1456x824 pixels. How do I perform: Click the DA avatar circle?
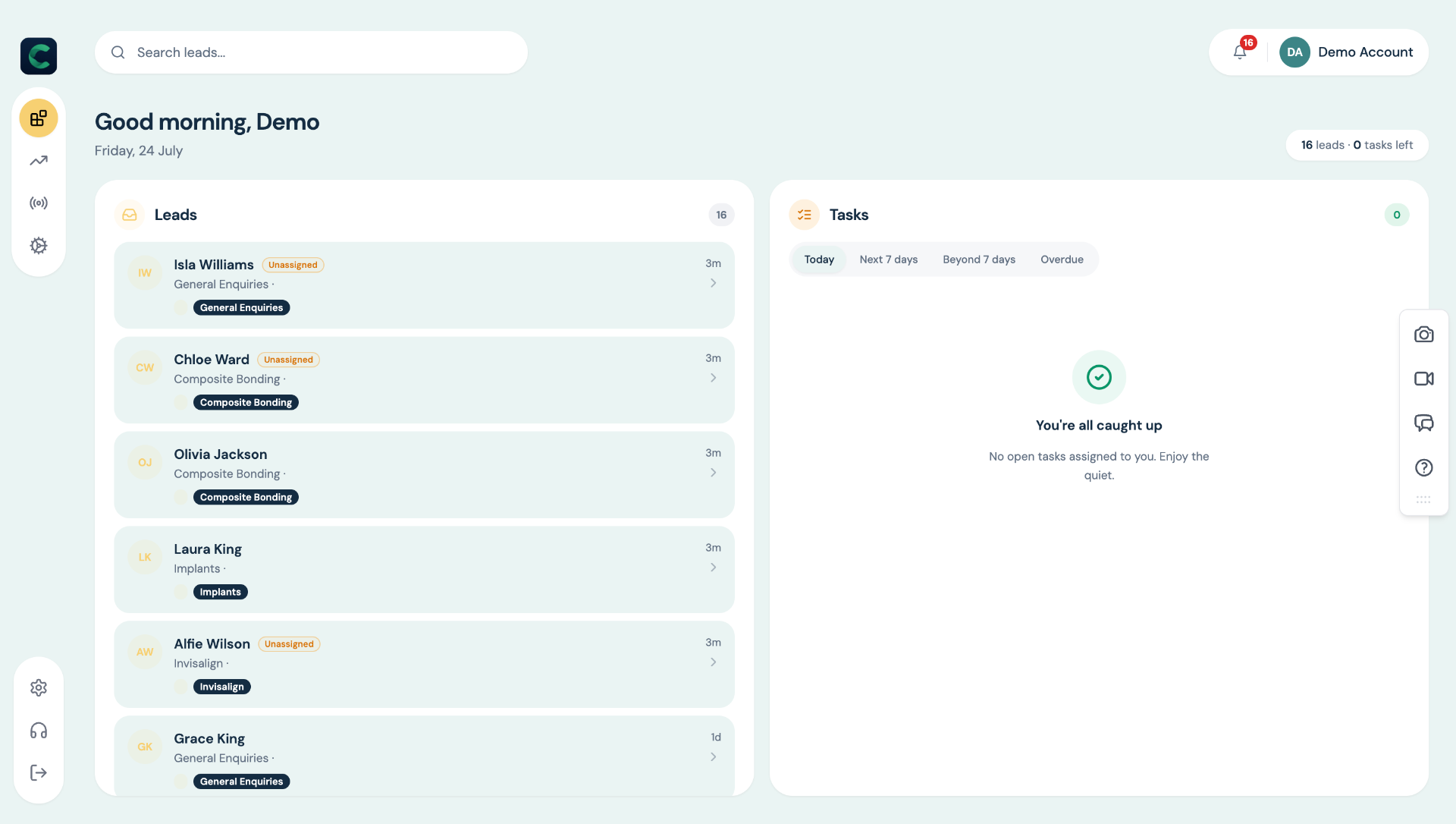1294,52
